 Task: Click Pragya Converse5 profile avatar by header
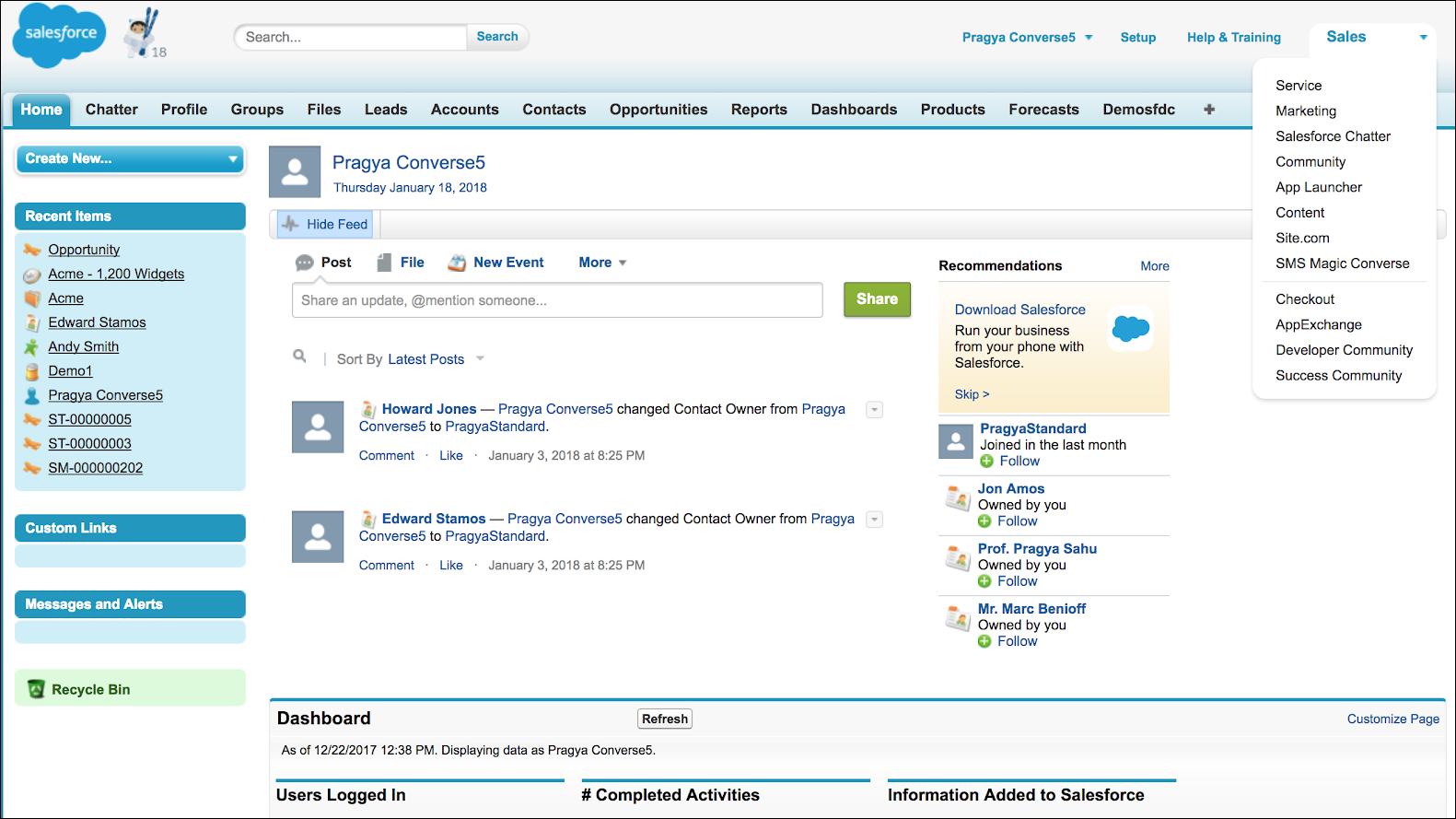(x=295, y=171)
